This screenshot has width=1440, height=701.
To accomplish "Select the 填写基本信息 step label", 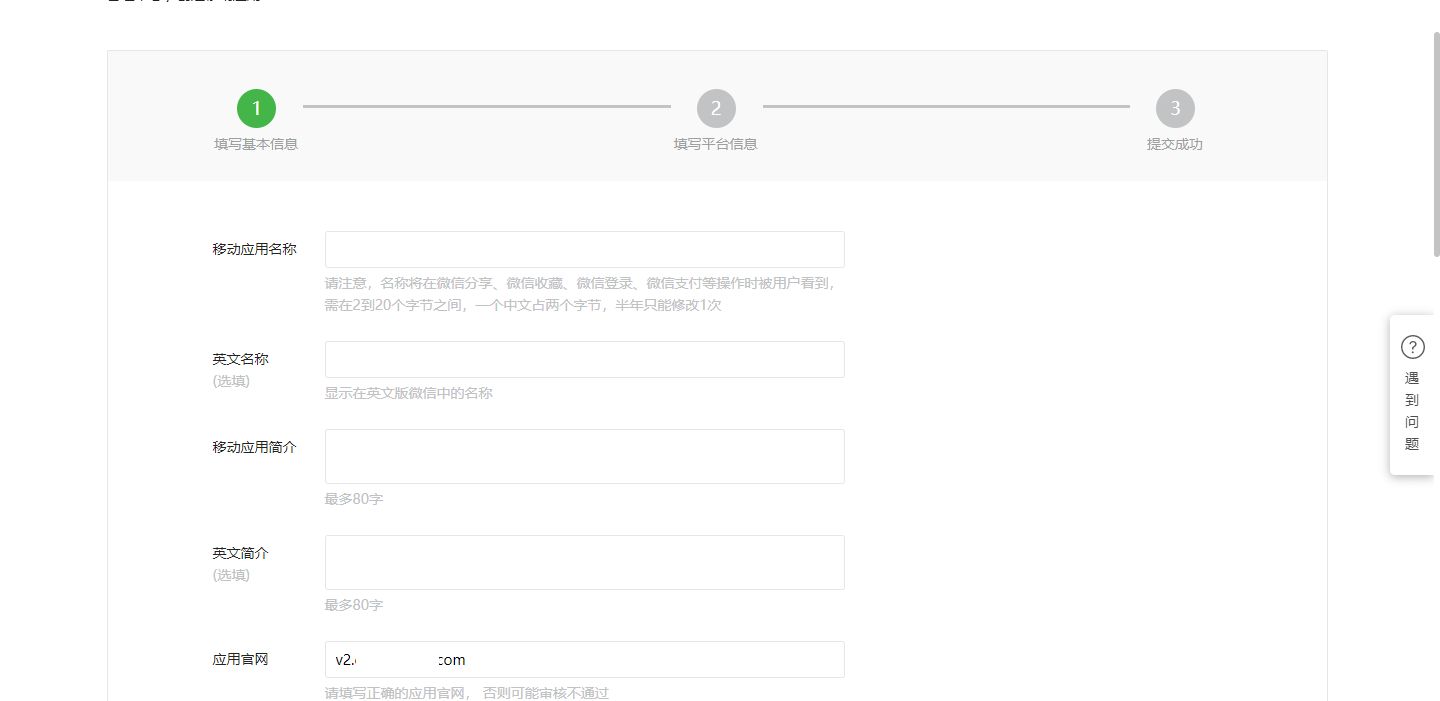I will click(x=256, y=144).
